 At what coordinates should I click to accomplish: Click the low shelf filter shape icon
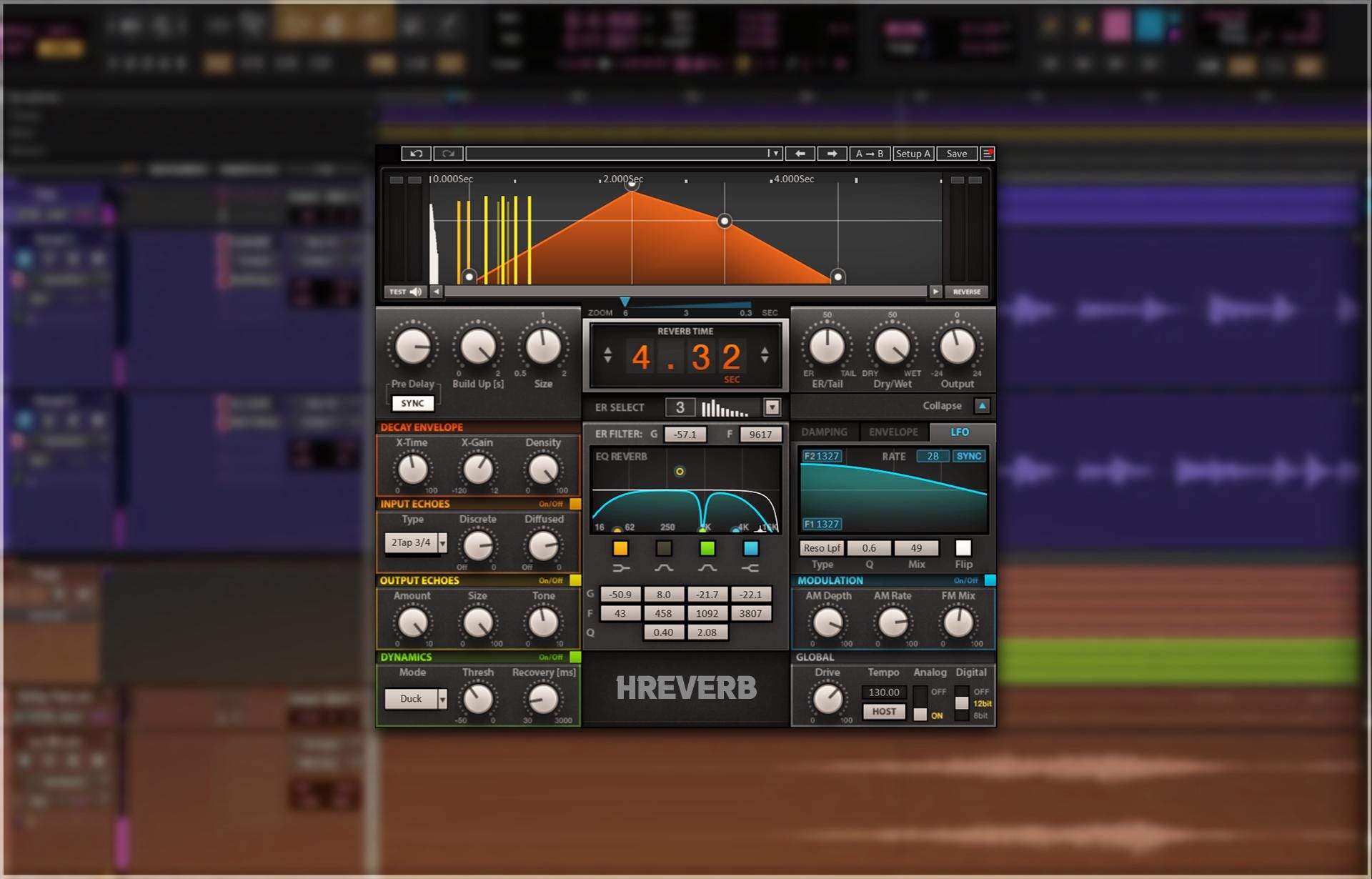(621, 568)
